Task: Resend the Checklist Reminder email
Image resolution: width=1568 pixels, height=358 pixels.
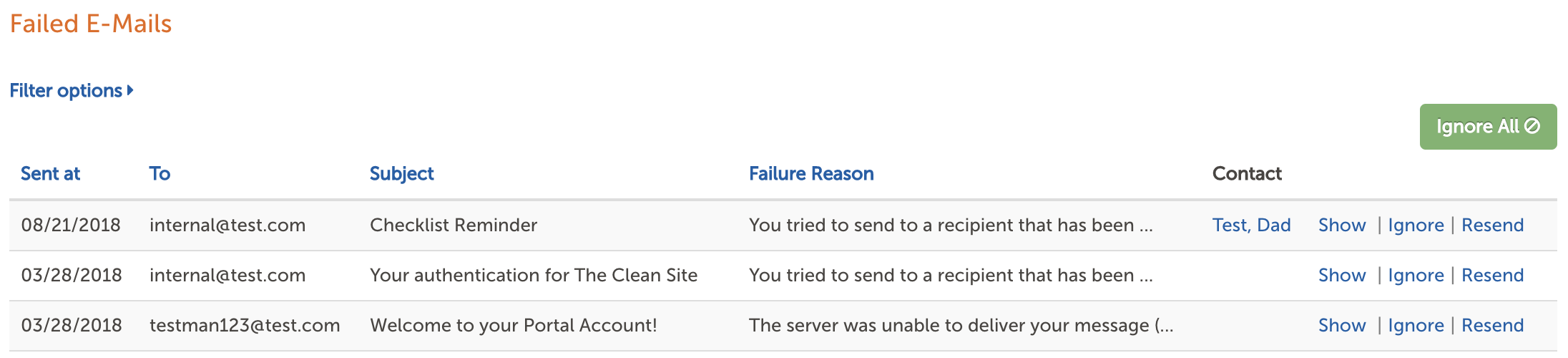Action: point(1492,226)
